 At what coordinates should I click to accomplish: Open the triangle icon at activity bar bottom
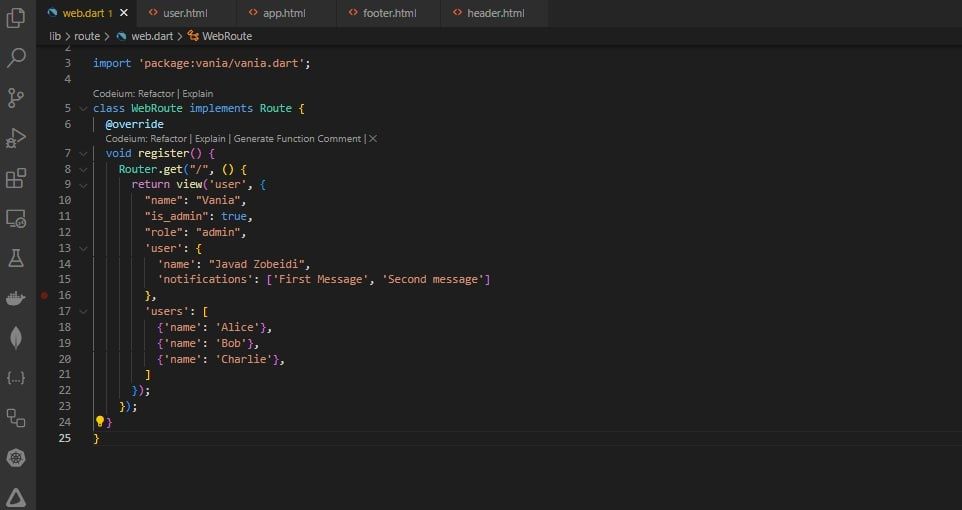(16, 498)
